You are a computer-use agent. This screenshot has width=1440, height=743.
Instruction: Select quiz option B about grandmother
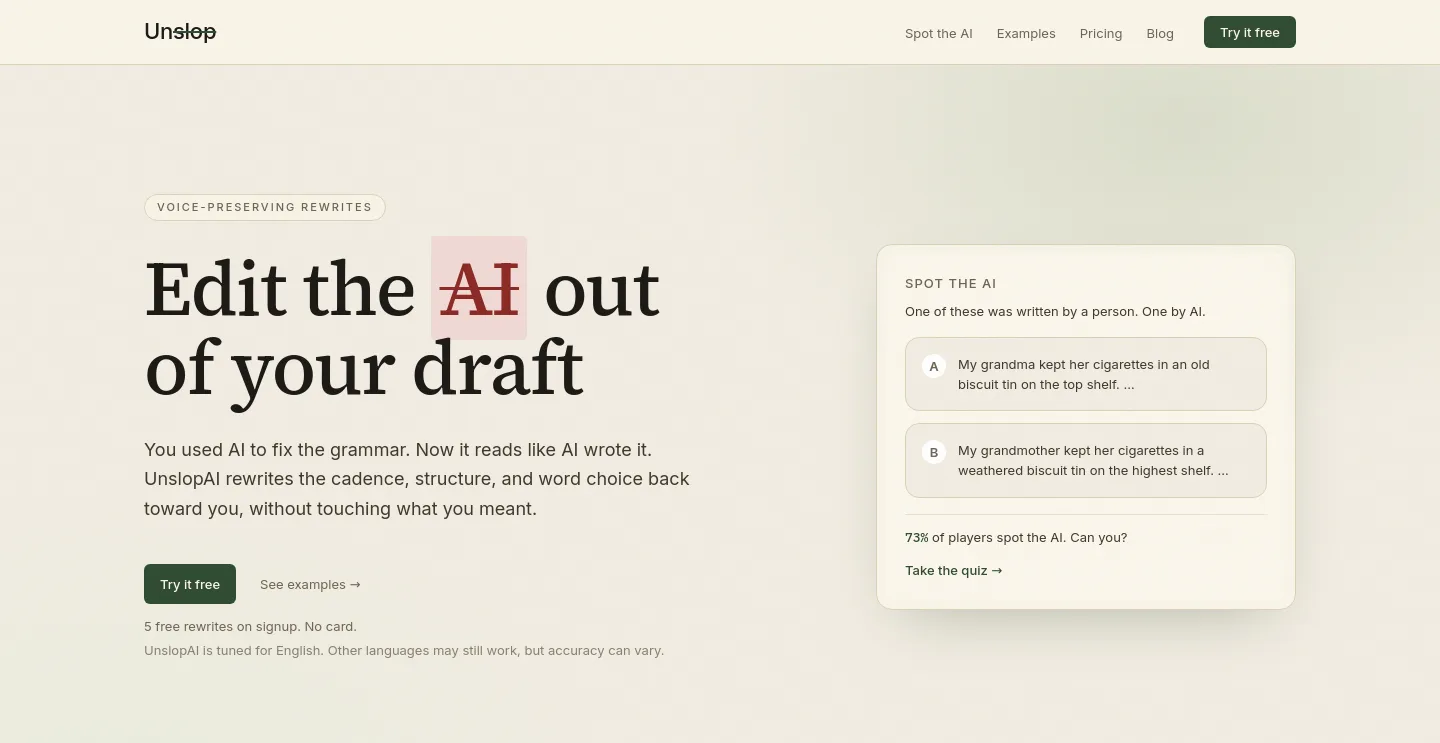click(1086, 460)
